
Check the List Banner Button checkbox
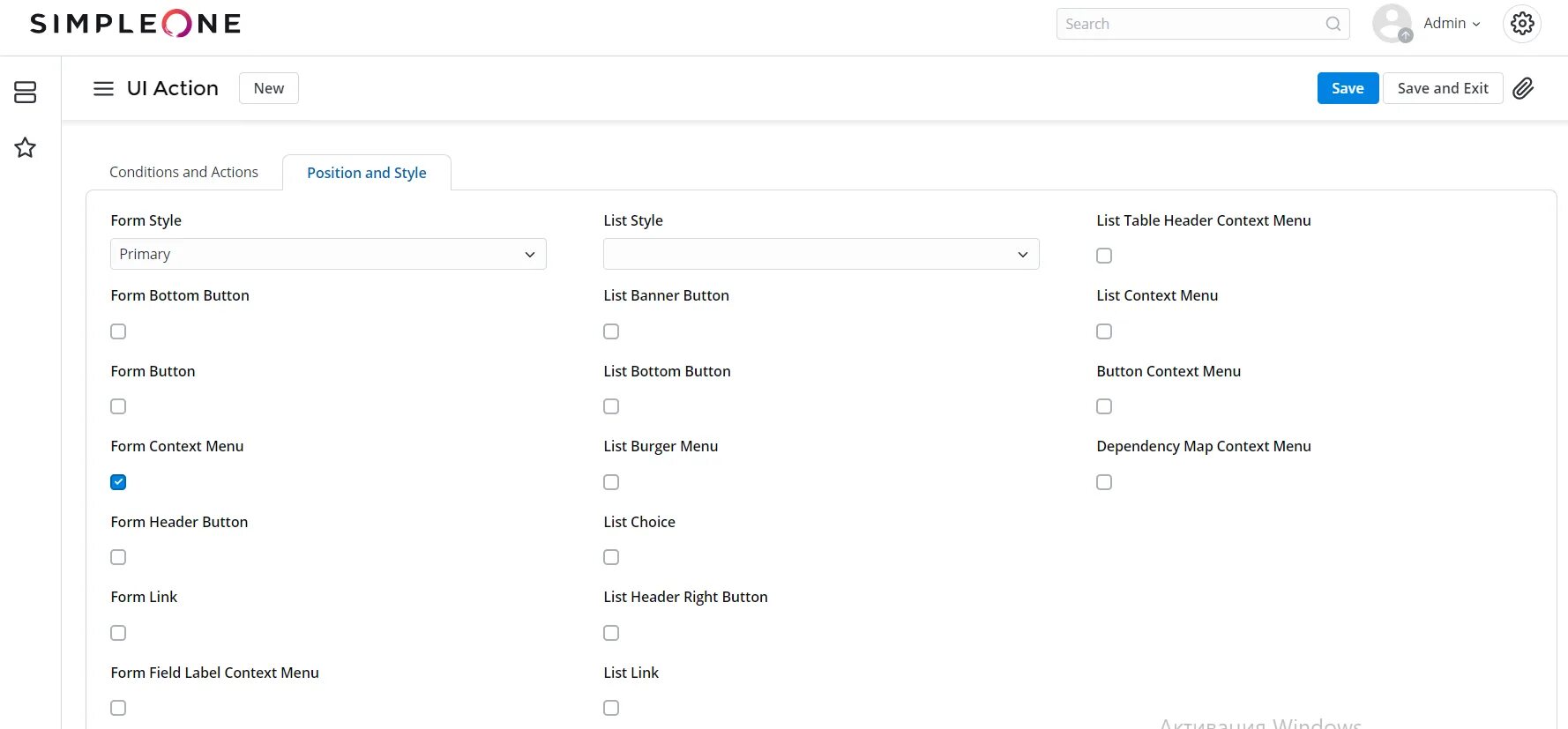click(611, 331)
